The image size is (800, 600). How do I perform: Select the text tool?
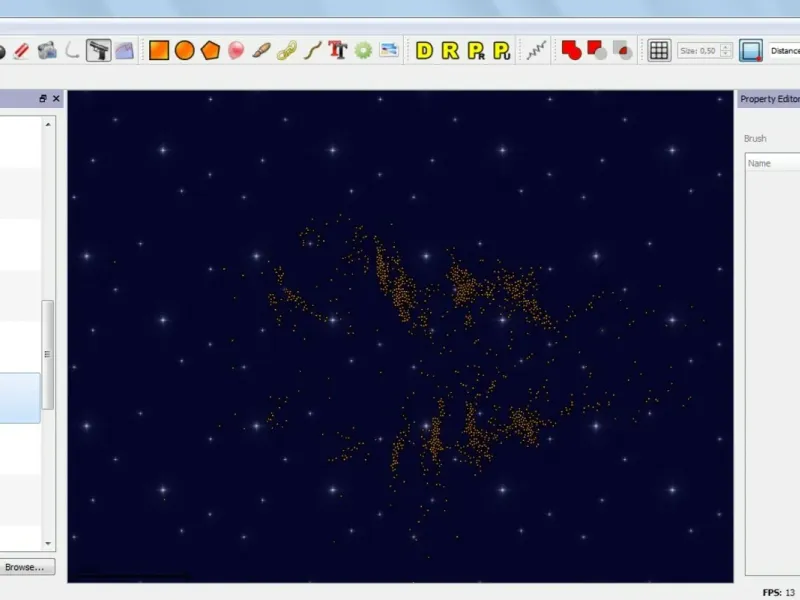click(337, 50)
